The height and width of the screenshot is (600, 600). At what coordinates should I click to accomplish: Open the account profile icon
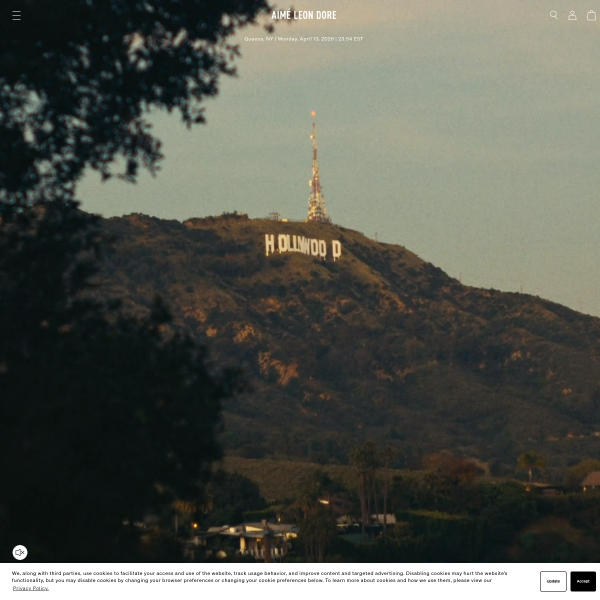click(x=572, y=15)
